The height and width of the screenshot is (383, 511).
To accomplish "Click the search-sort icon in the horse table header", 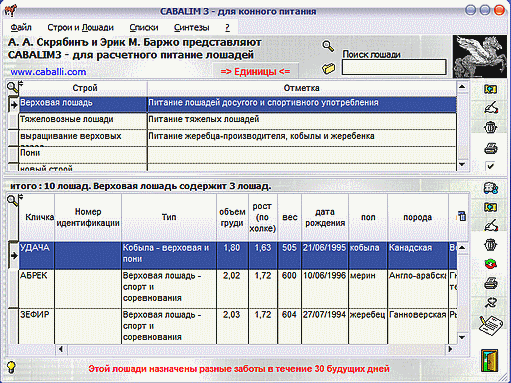I will [14, 200].
